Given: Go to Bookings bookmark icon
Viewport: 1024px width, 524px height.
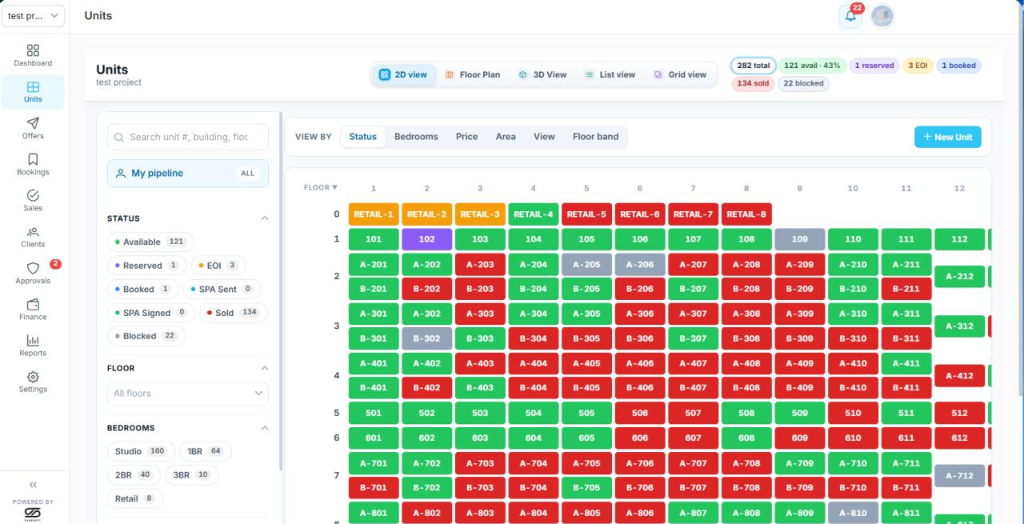Looking at the screenshot, I should [x=33, y=159].
